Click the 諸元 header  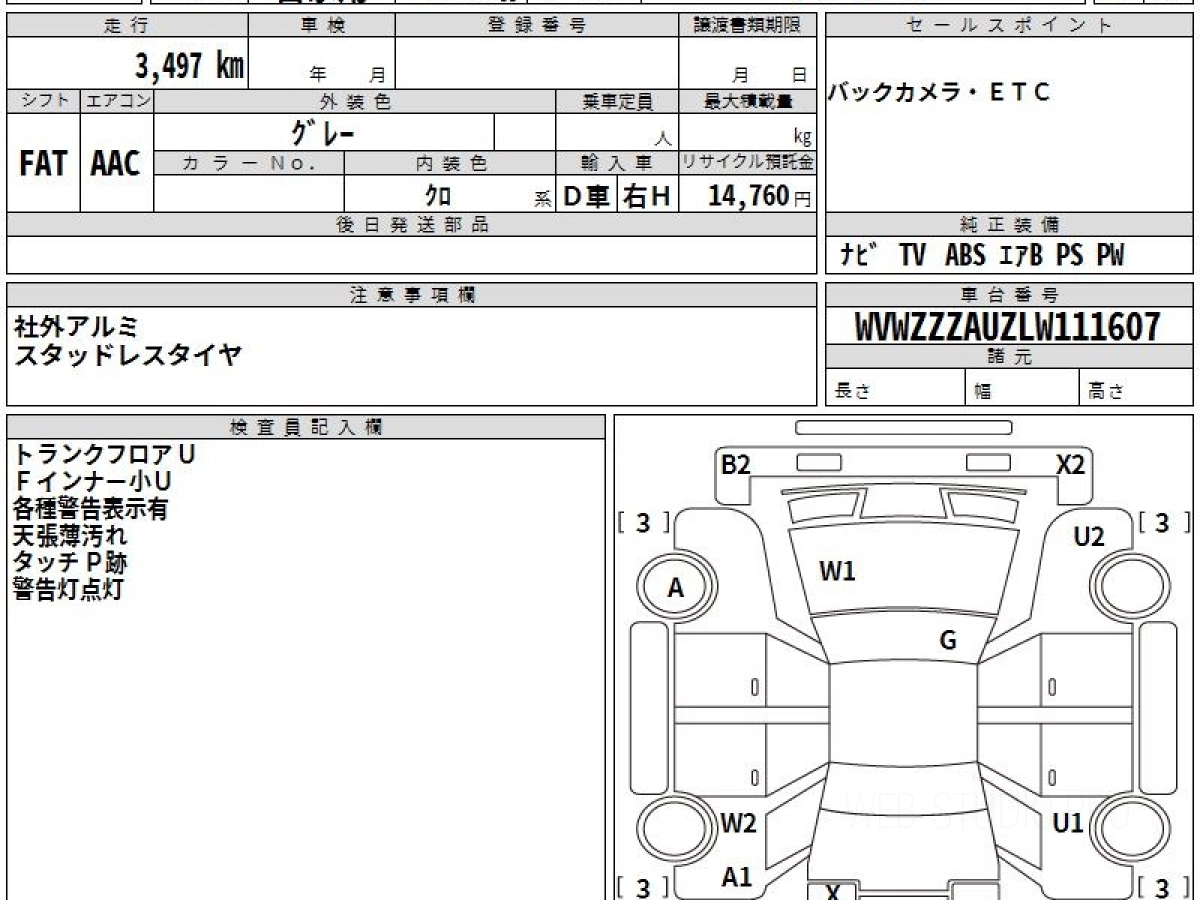pyautogui.click(x=1009, y=357)
